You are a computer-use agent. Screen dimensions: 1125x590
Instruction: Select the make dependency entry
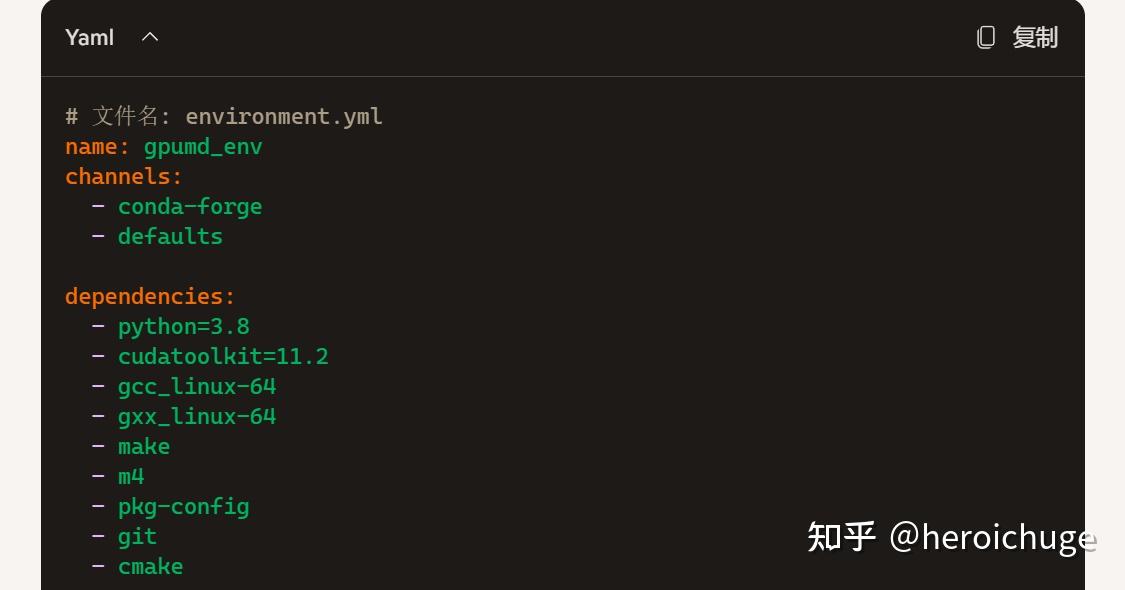[143, 446]
